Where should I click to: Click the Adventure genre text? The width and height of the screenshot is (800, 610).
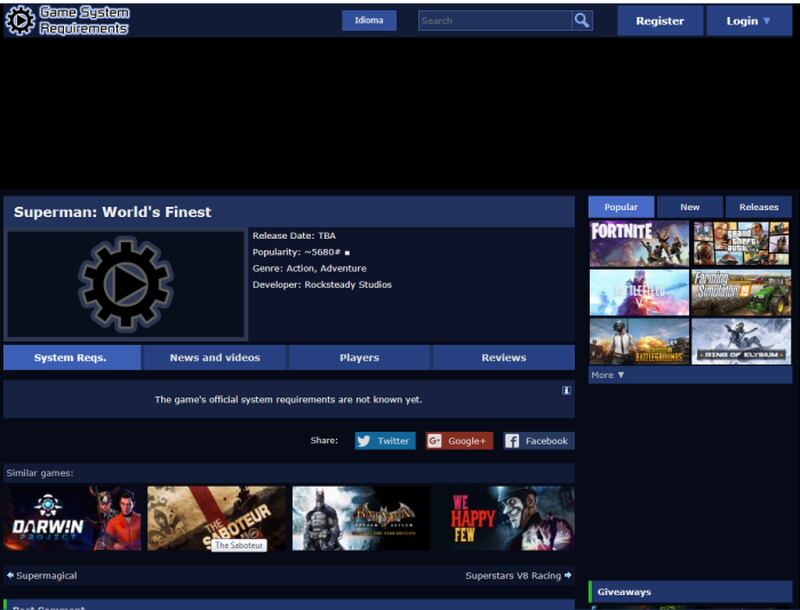[343, 268]
